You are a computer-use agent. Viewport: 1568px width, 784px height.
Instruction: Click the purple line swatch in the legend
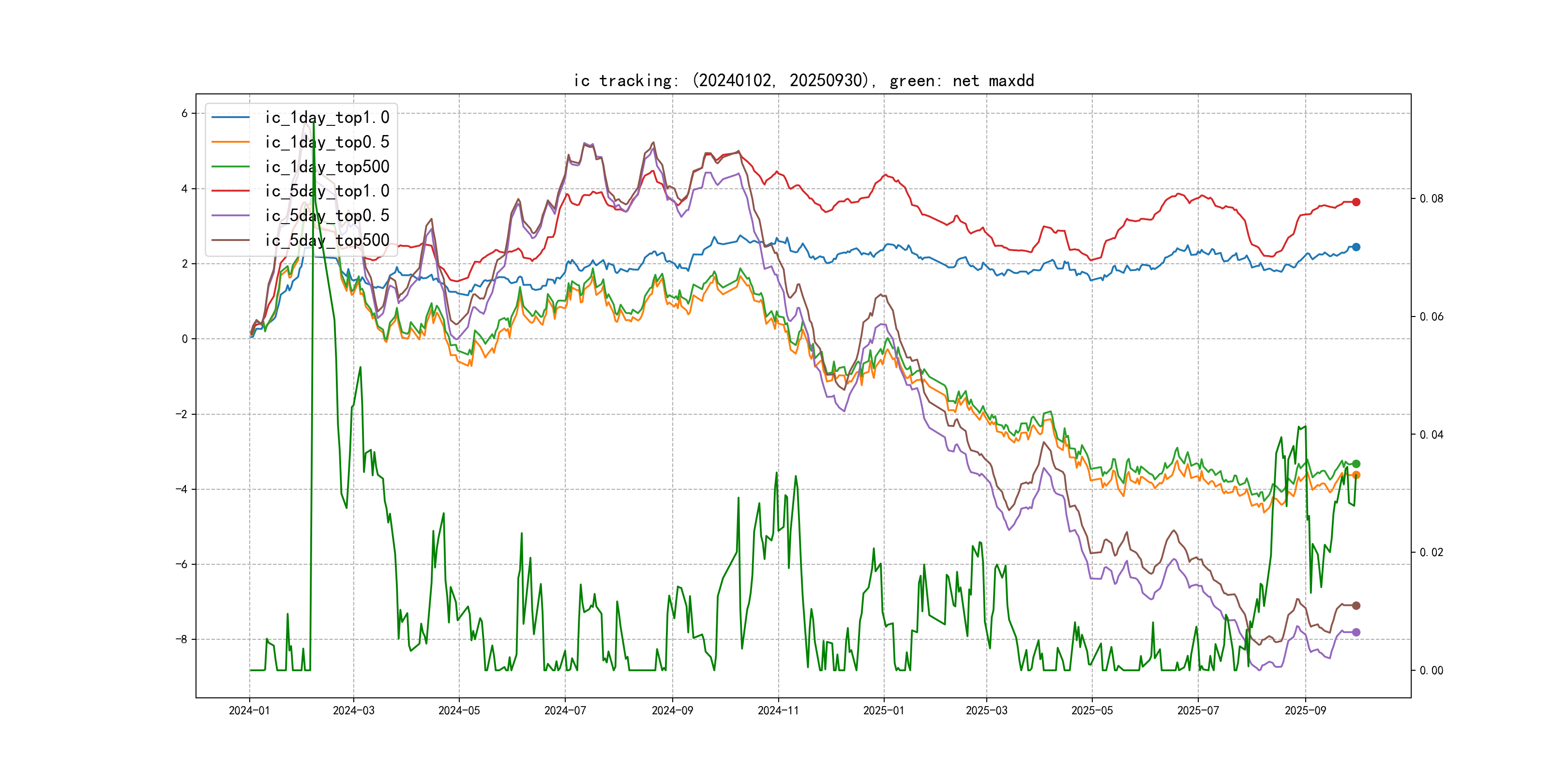coord(230,215)
